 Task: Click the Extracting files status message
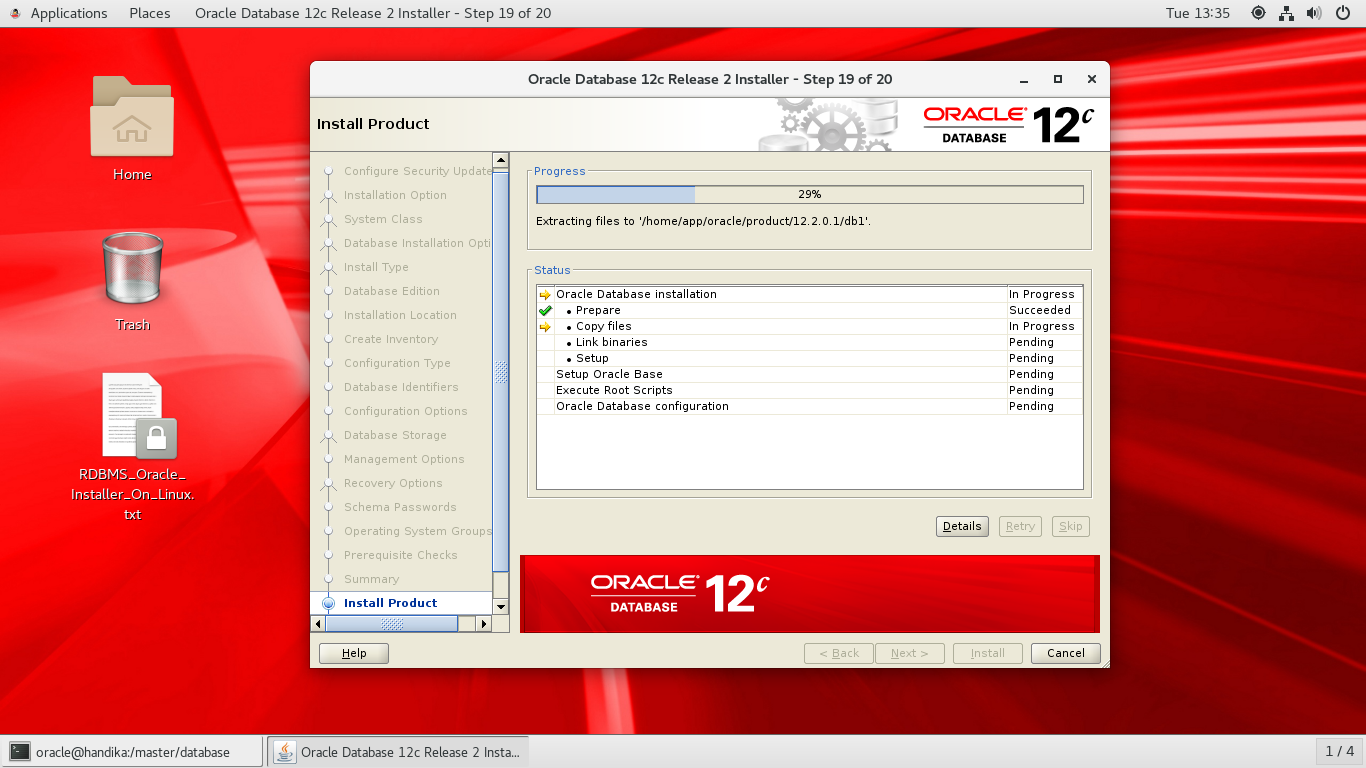tap(703, 221)
